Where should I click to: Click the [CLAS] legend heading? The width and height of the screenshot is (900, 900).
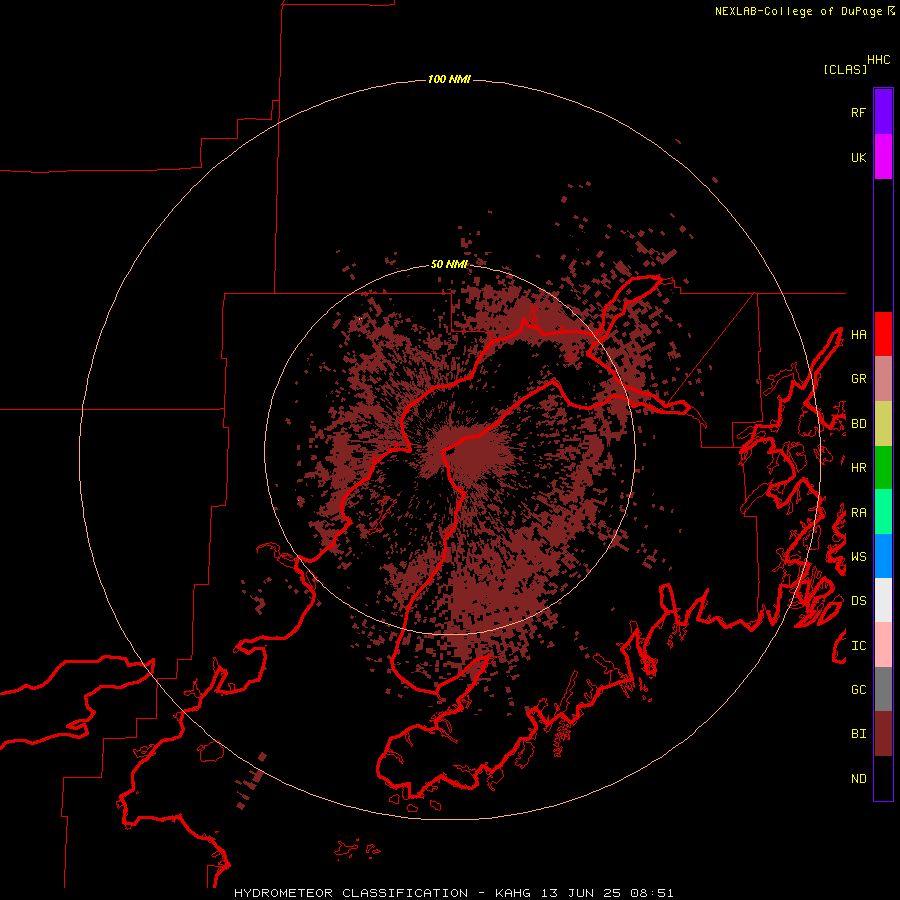[x=845, y=69]
